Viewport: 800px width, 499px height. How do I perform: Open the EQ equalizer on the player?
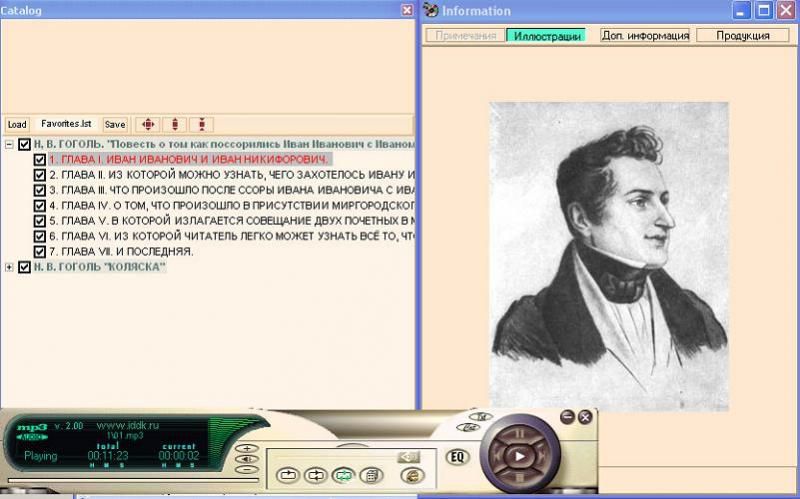tap(457, 457)
